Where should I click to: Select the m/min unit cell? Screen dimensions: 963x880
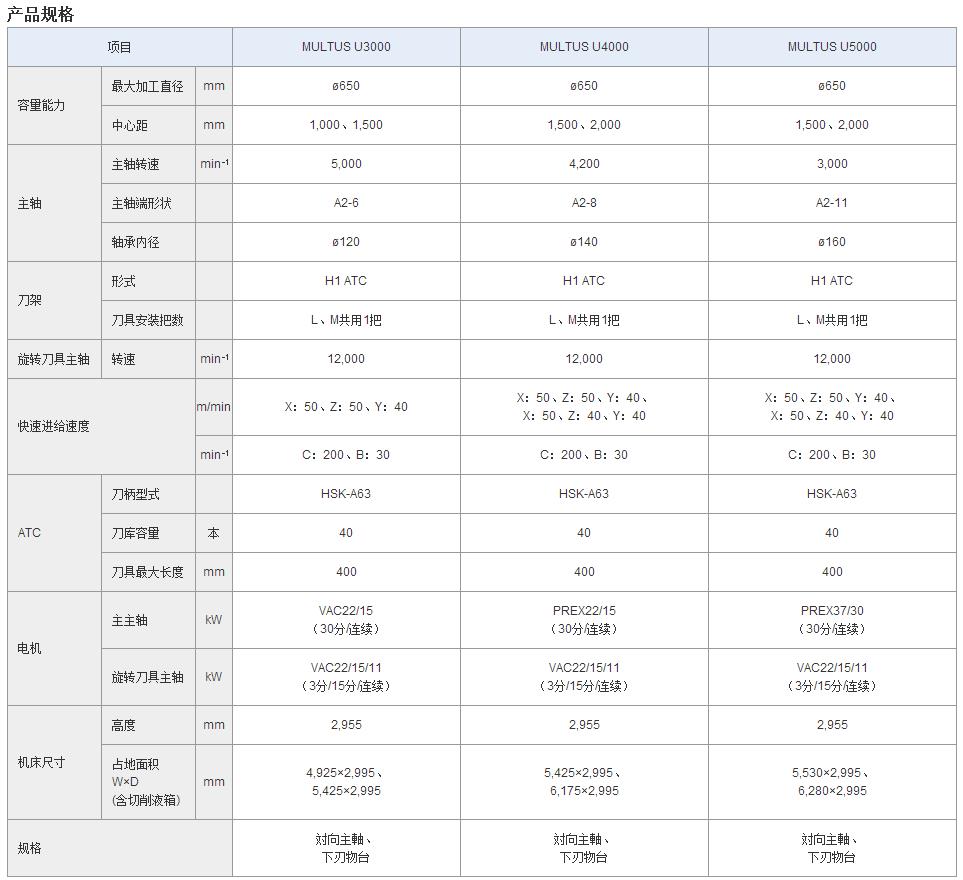(214, 407)
